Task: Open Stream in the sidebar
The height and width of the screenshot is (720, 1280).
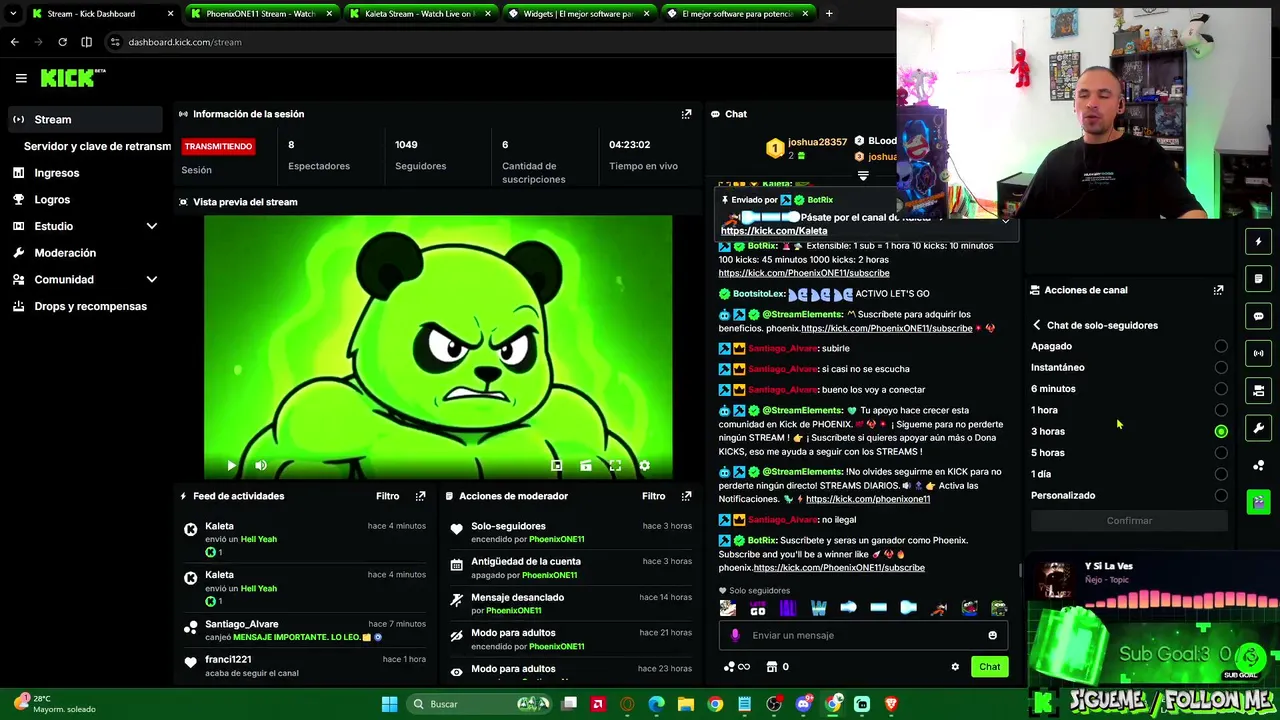Action: point(83,120)
